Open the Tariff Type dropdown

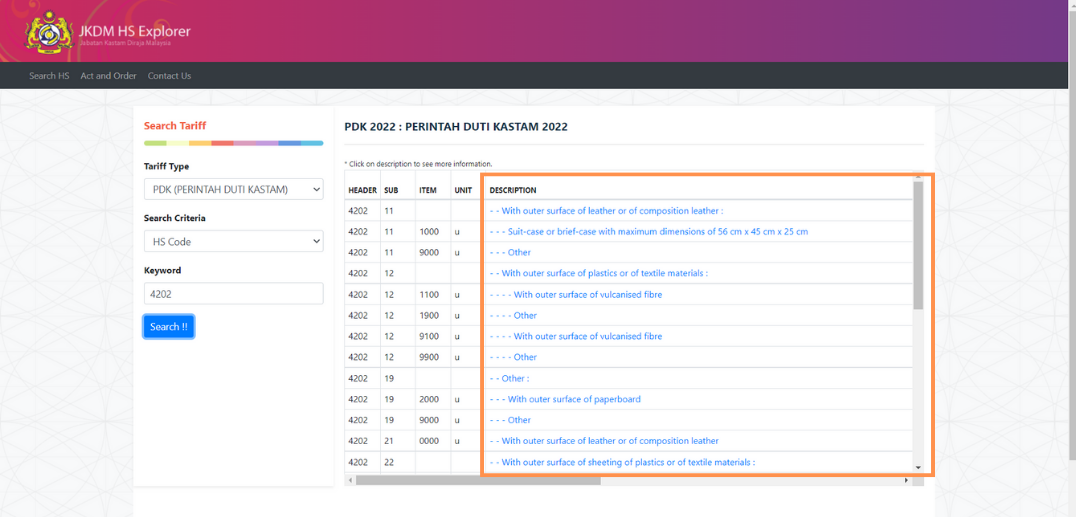(233, 189)
